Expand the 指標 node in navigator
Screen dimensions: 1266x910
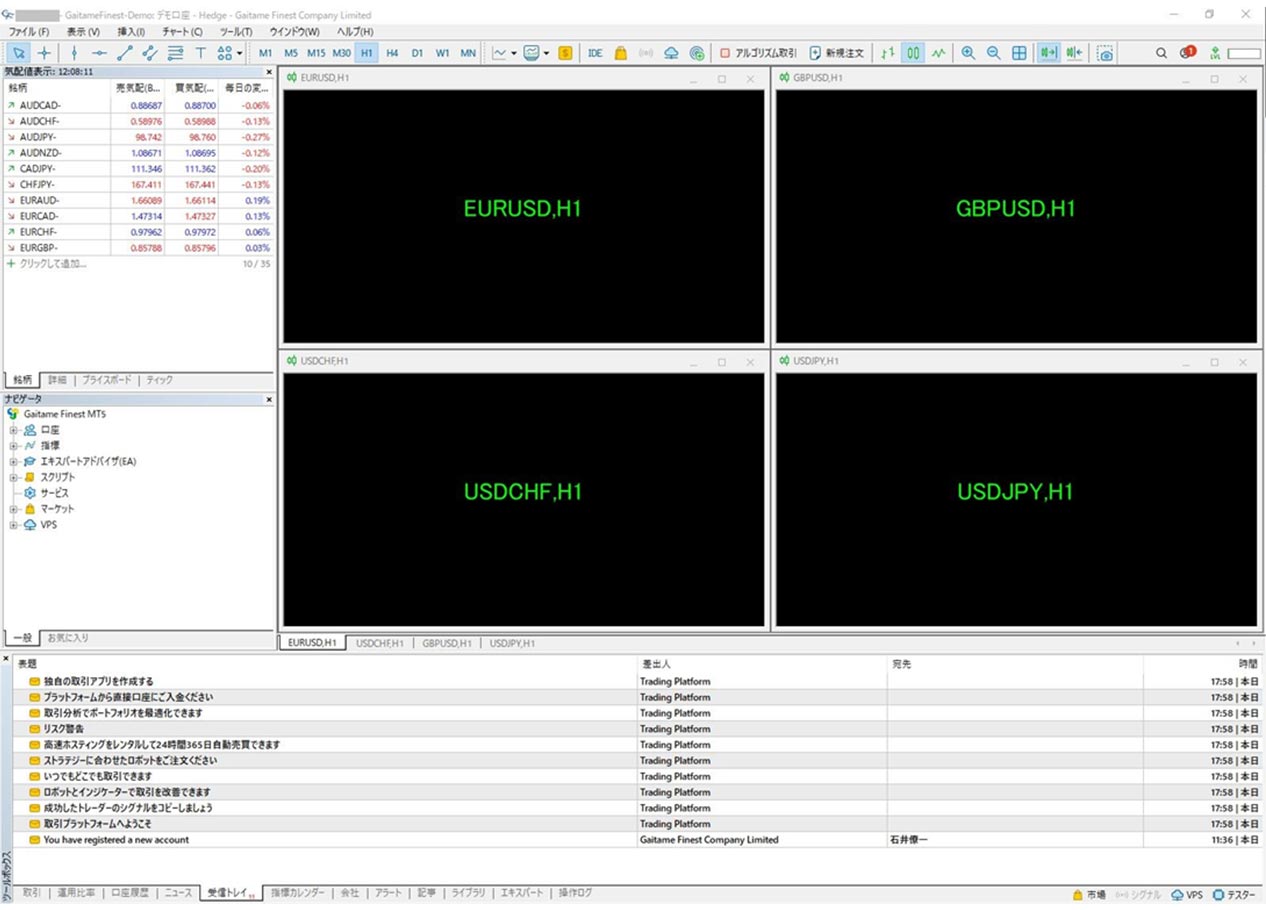tap(13, 445)
